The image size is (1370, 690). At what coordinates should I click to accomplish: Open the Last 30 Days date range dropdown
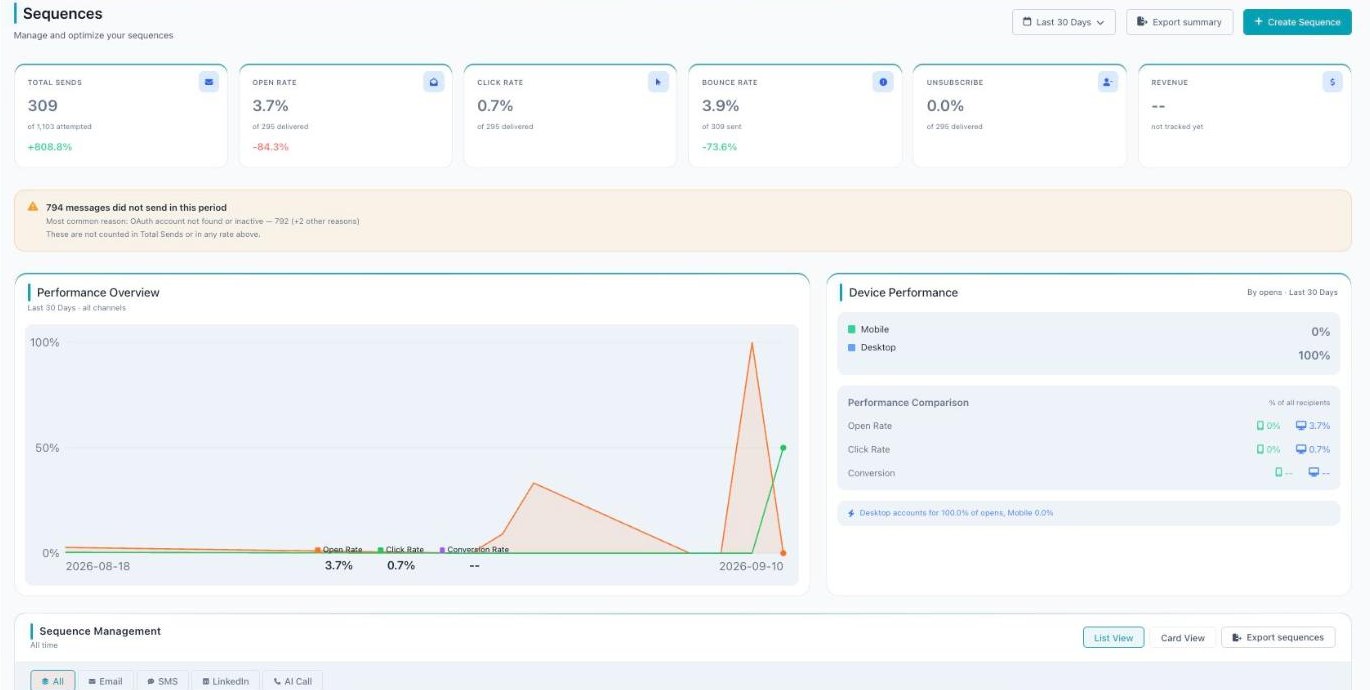click(x=1063, y=22)
